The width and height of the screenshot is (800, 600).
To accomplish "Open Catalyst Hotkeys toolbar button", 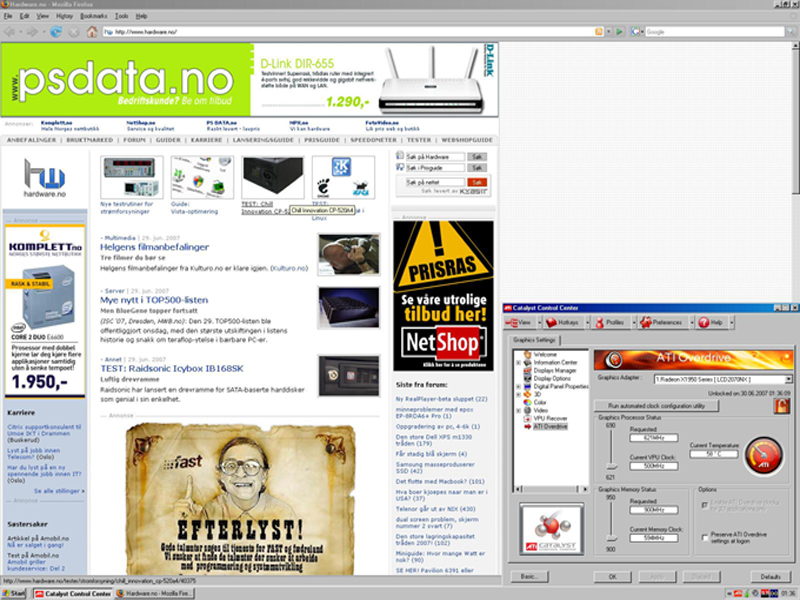I will (562, 322).
